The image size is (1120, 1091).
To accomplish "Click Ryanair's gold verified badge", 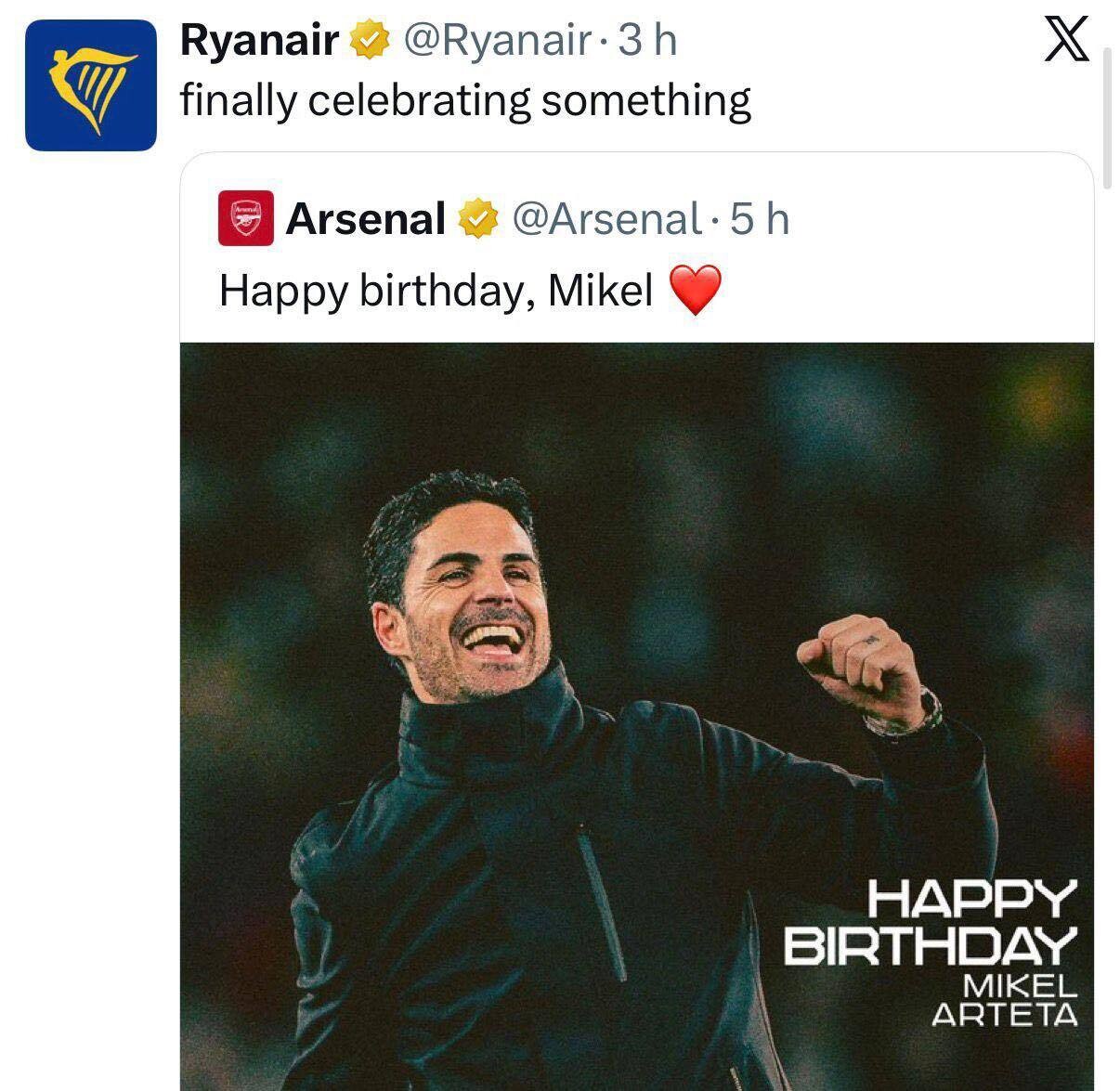I will pos(368,42).
